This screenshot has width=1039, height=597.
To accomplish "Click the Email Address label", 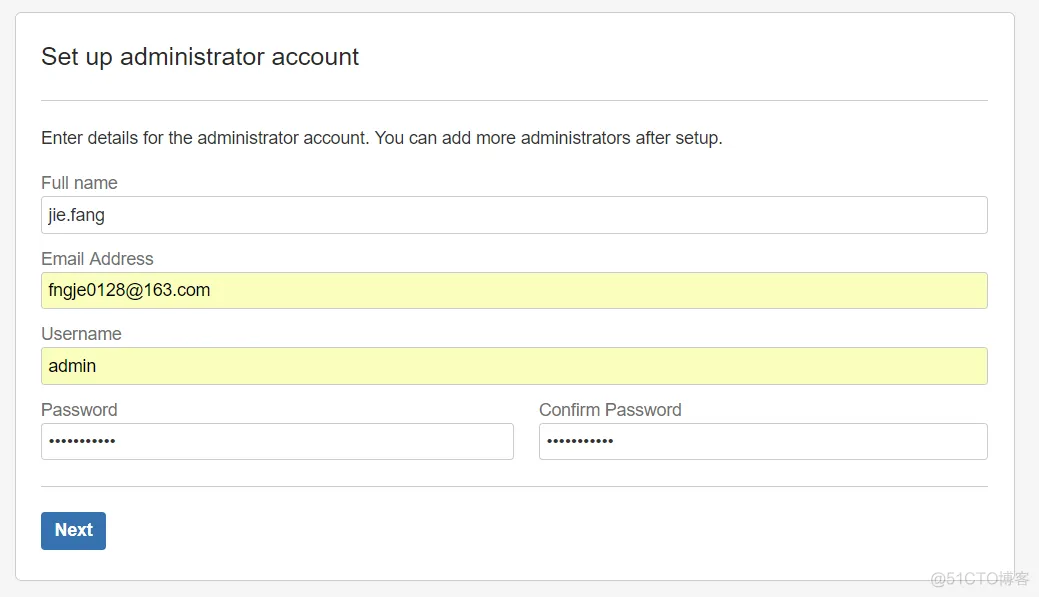I will (97, 258).
